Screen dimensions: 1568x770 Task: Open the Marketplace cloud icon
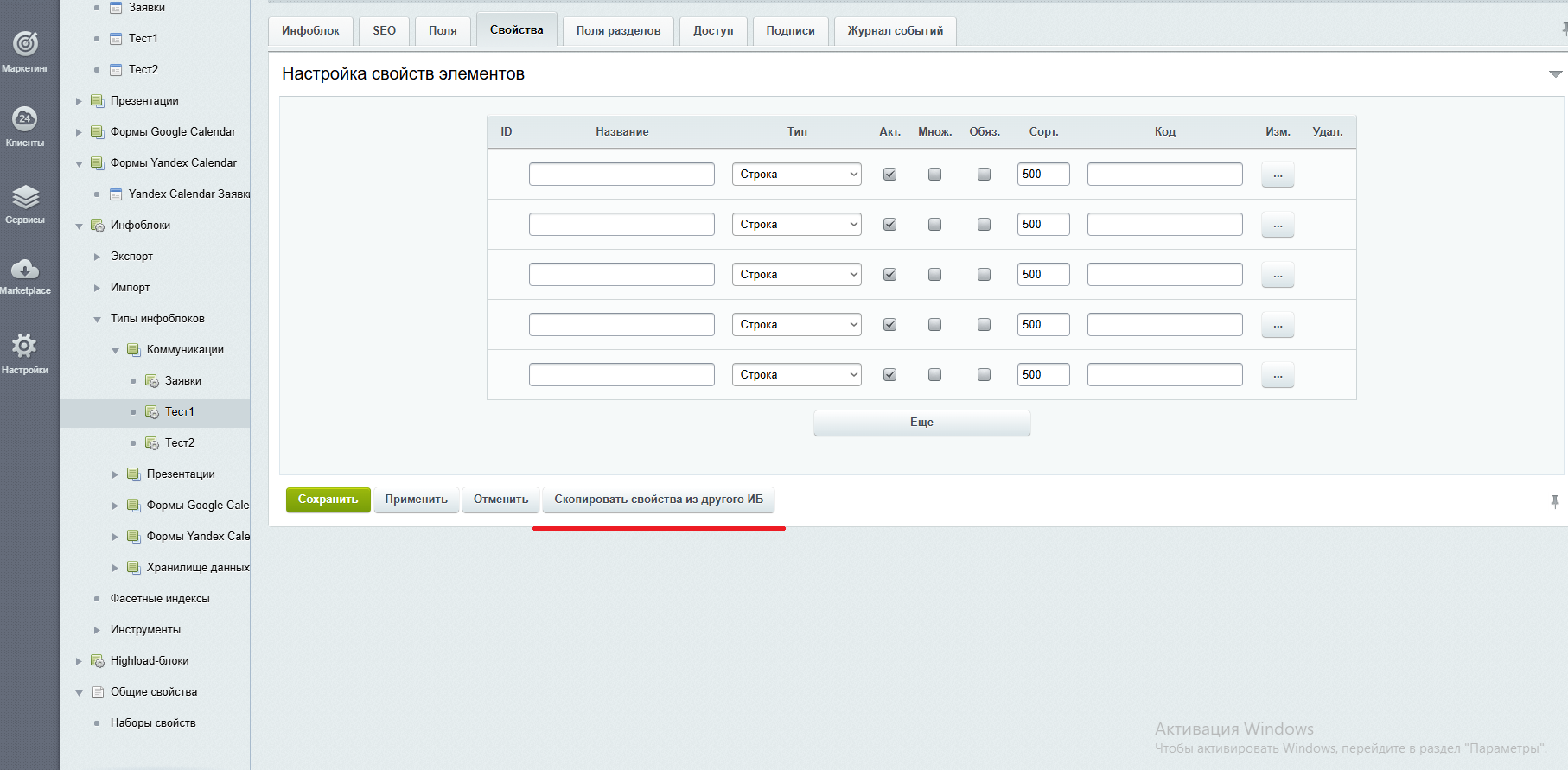tap(25, 270)
